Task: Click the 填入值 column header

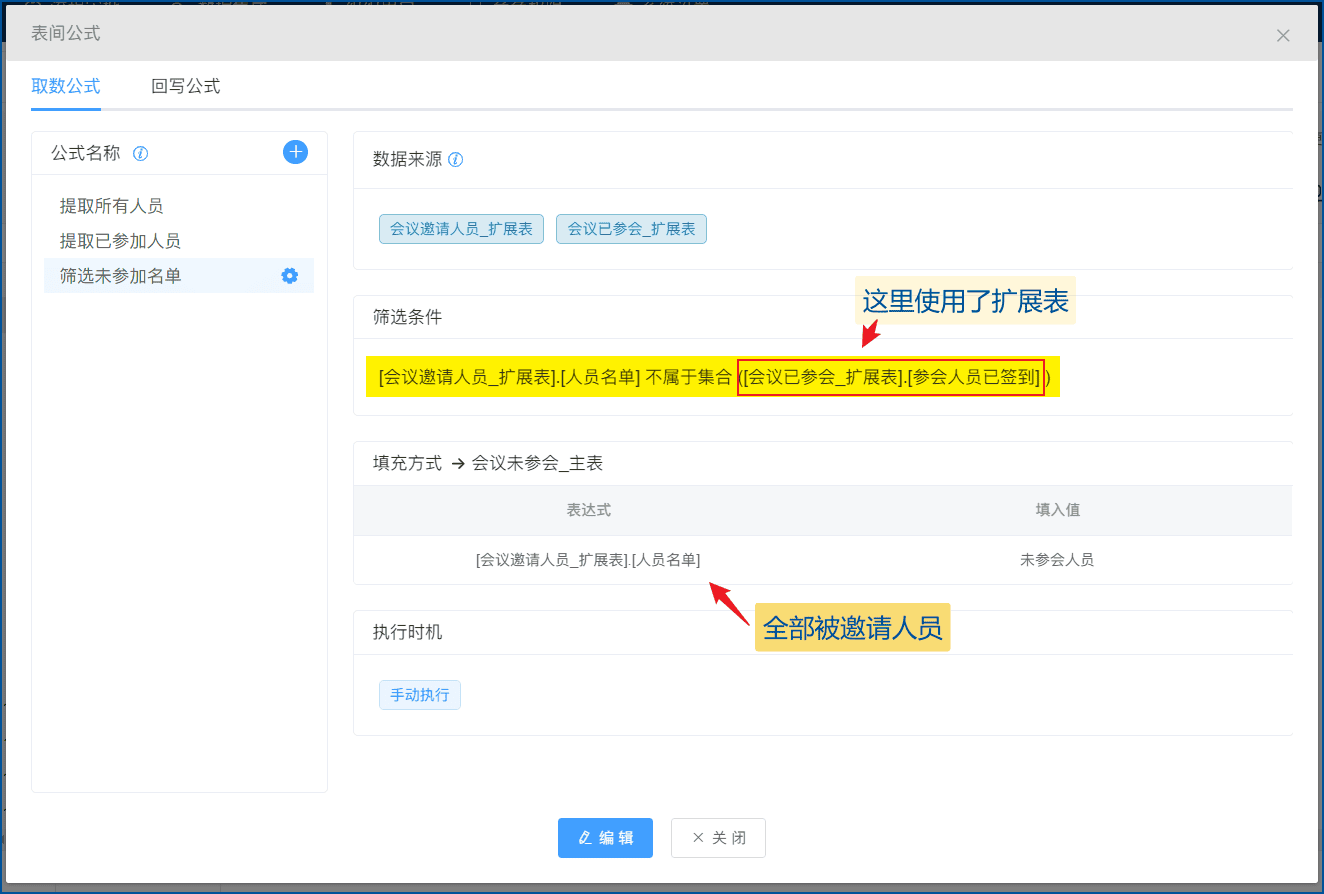Action: (x=1057, y=510)
